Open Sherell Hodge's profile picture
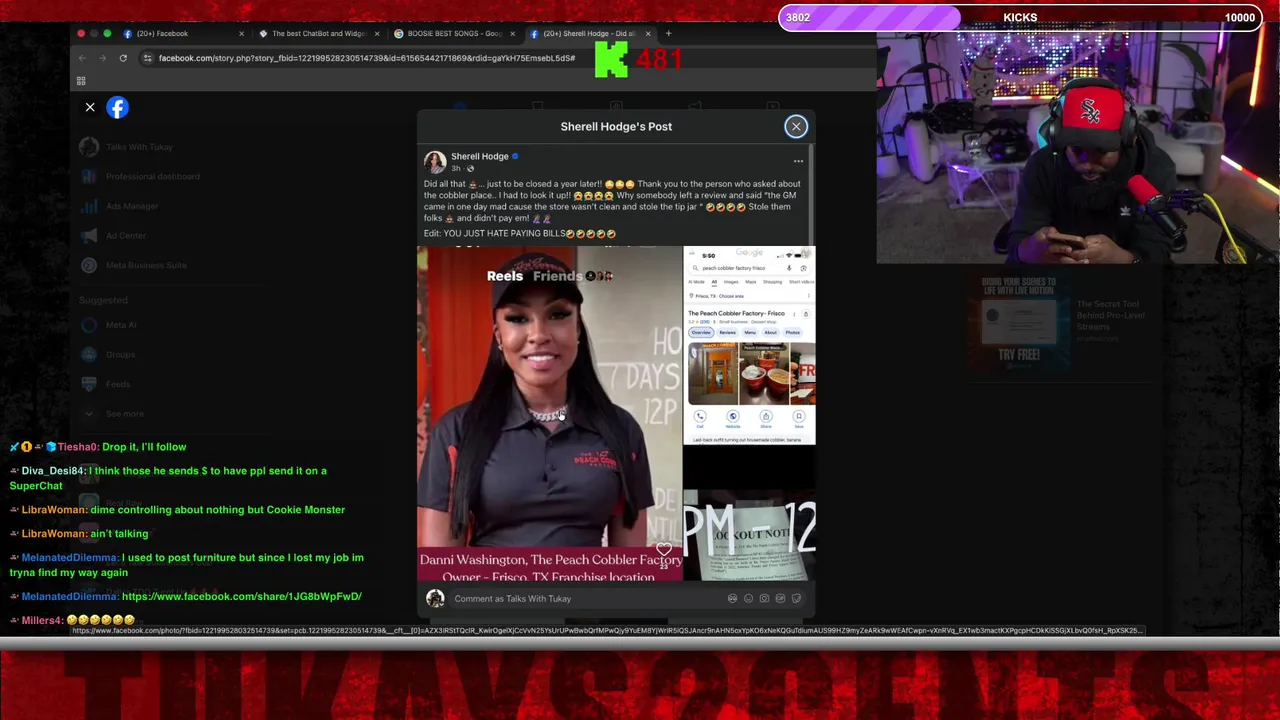Image resolution: width=1280 pixels, height=720 pixels. coord(435,161)
